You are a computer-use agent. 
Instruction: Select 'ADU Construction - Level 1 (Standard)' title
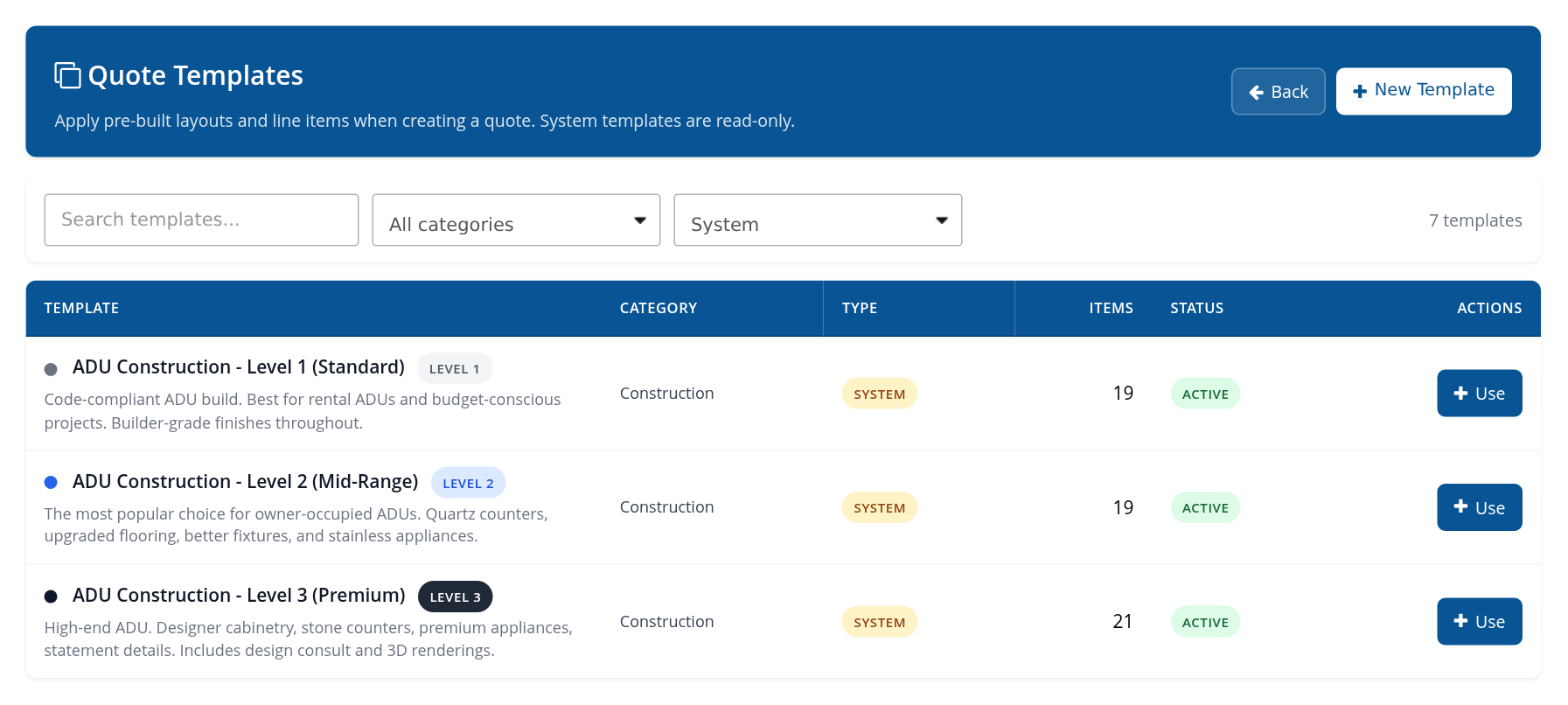pos(239,367)
